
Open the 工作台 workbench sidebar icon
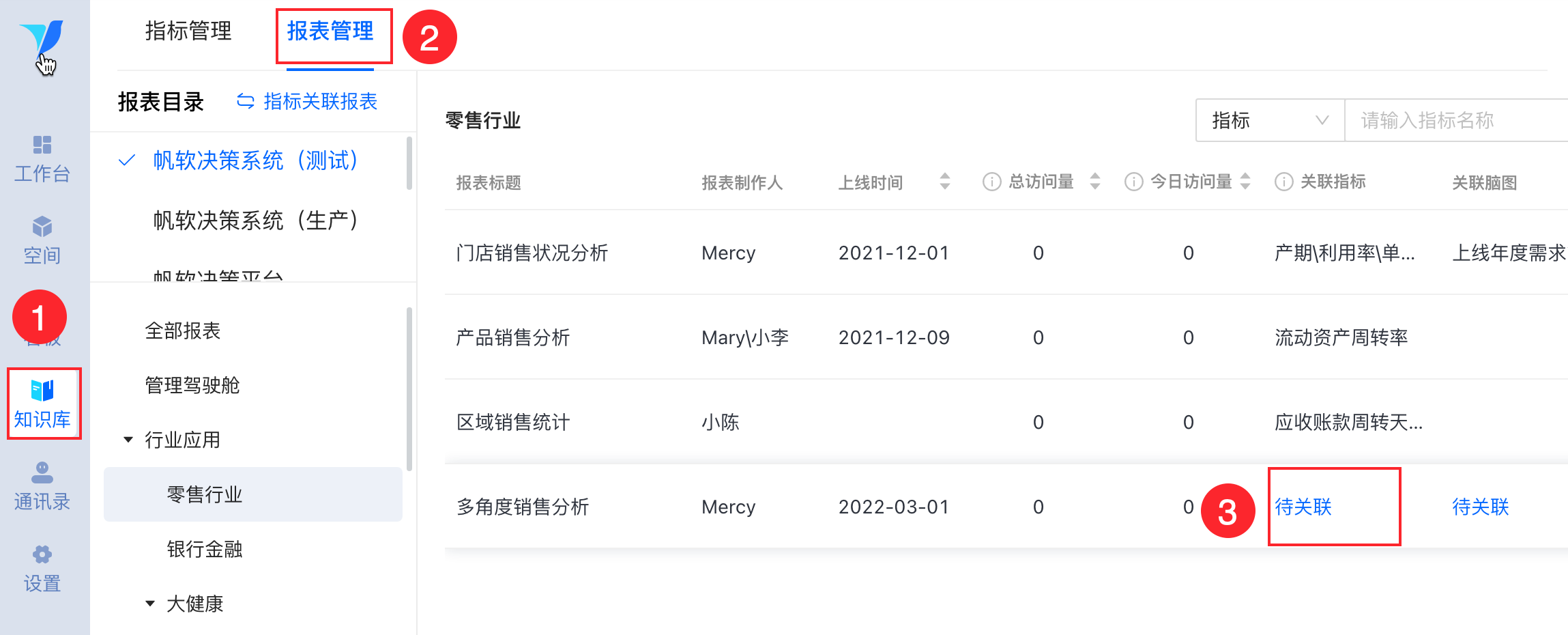42,145
